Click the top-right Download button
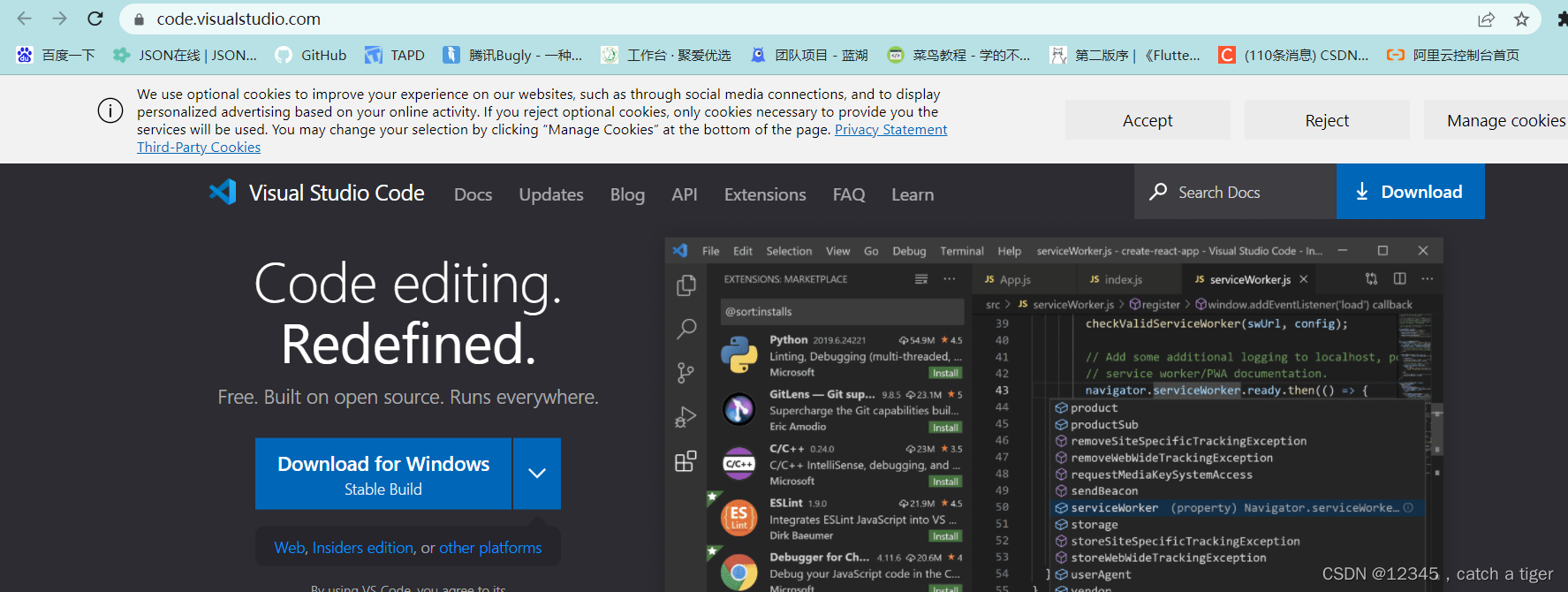Image resolution: width=1568 pixels, height=592 pixels. pos(1411,192)
